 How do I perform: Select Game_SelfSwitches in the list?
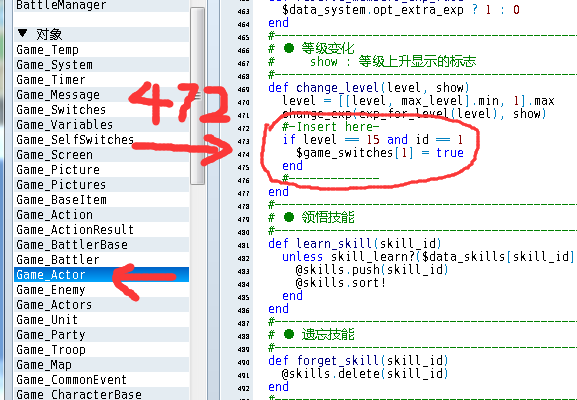[101, 140]
